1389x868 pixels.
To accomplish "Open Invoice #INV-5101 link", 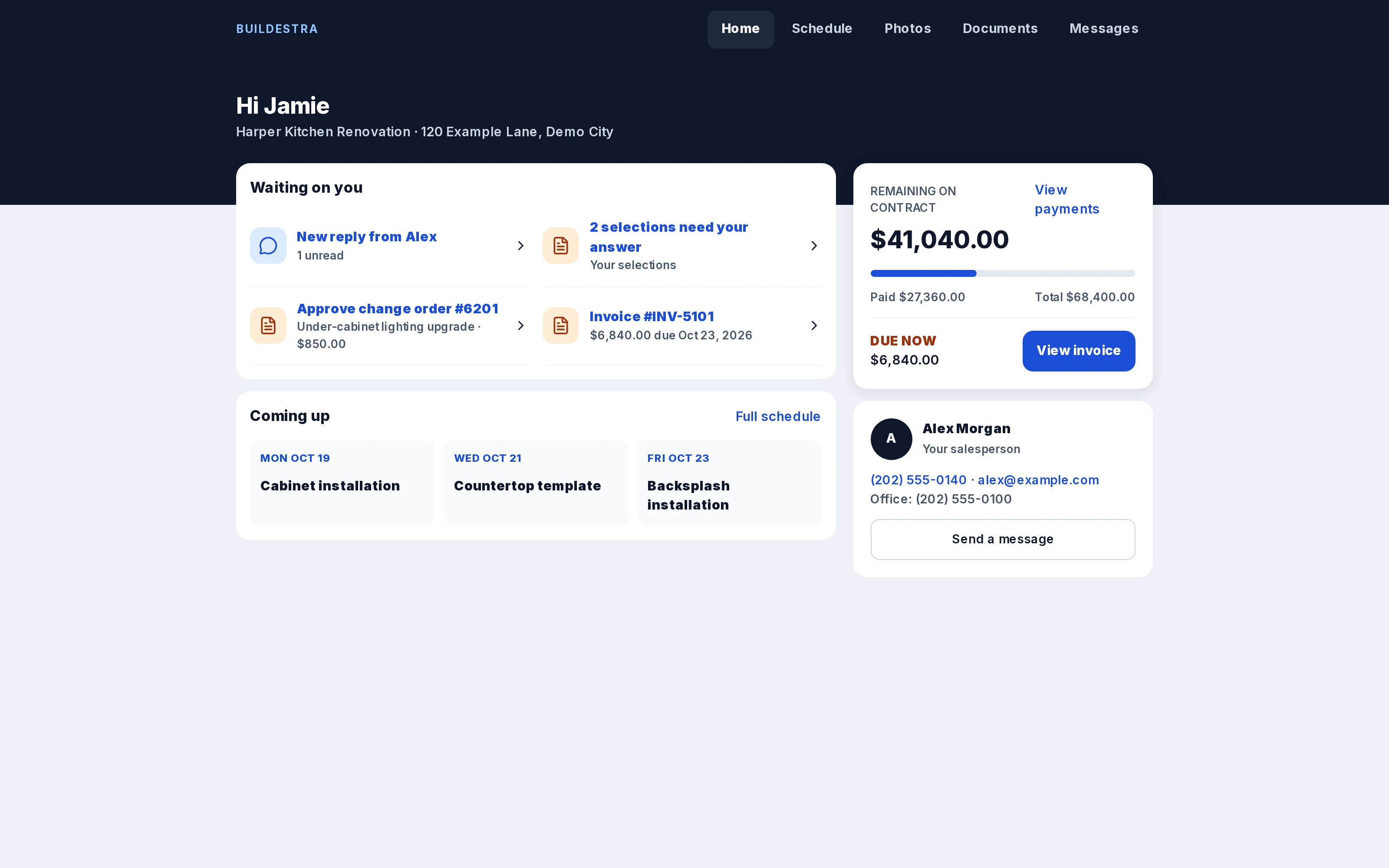I will pos(652,317).
